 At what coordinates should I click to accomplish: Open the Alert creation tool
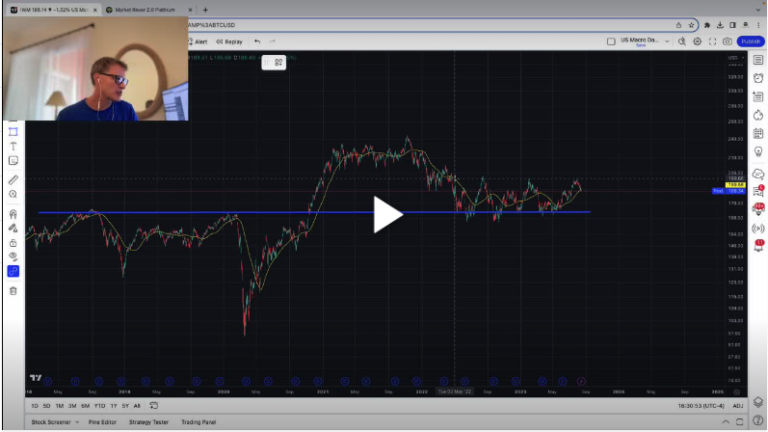(198, 42)
